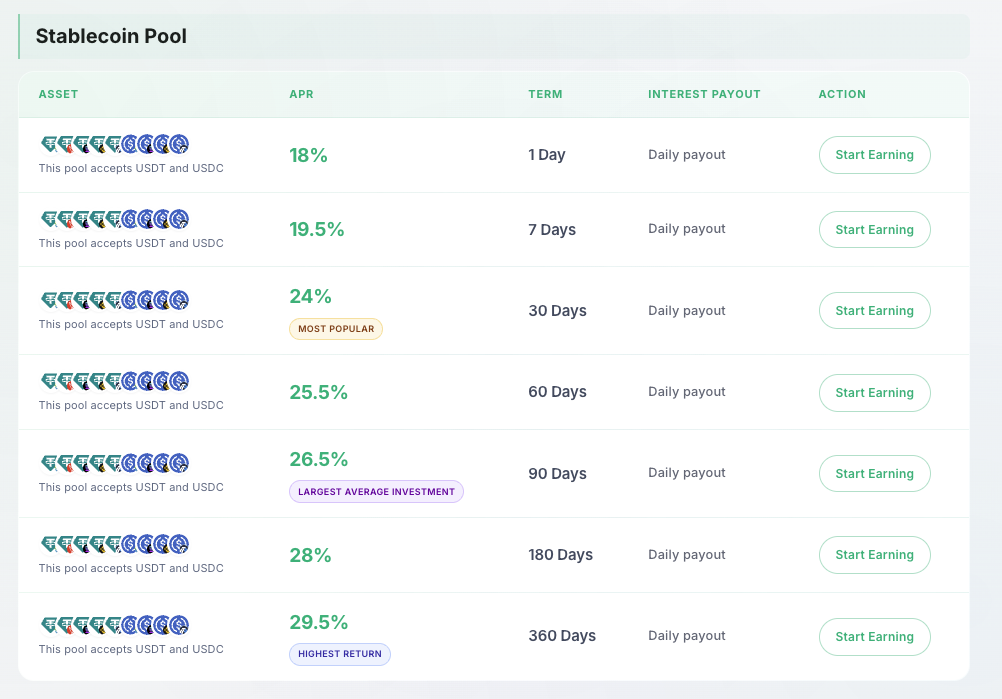Click the TERM column header
The width and height of the screenshot is (1002, 699).
tap(546, 94)
